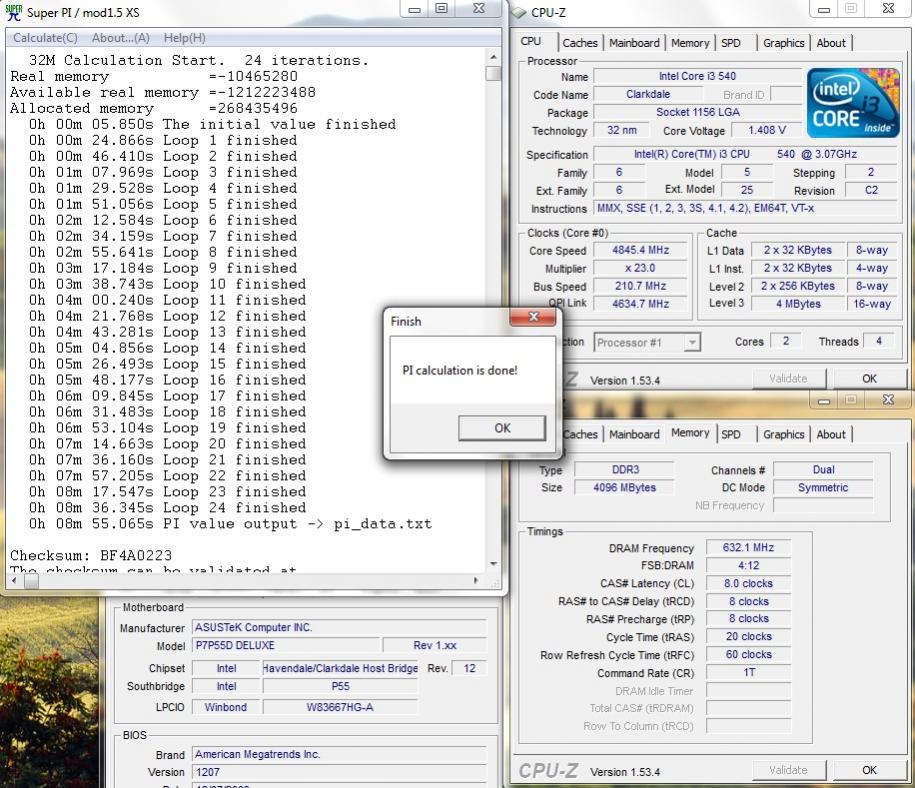Click Channels # value Dual
The height and width of the screenshot is (788, 915).
pos(823,469)
